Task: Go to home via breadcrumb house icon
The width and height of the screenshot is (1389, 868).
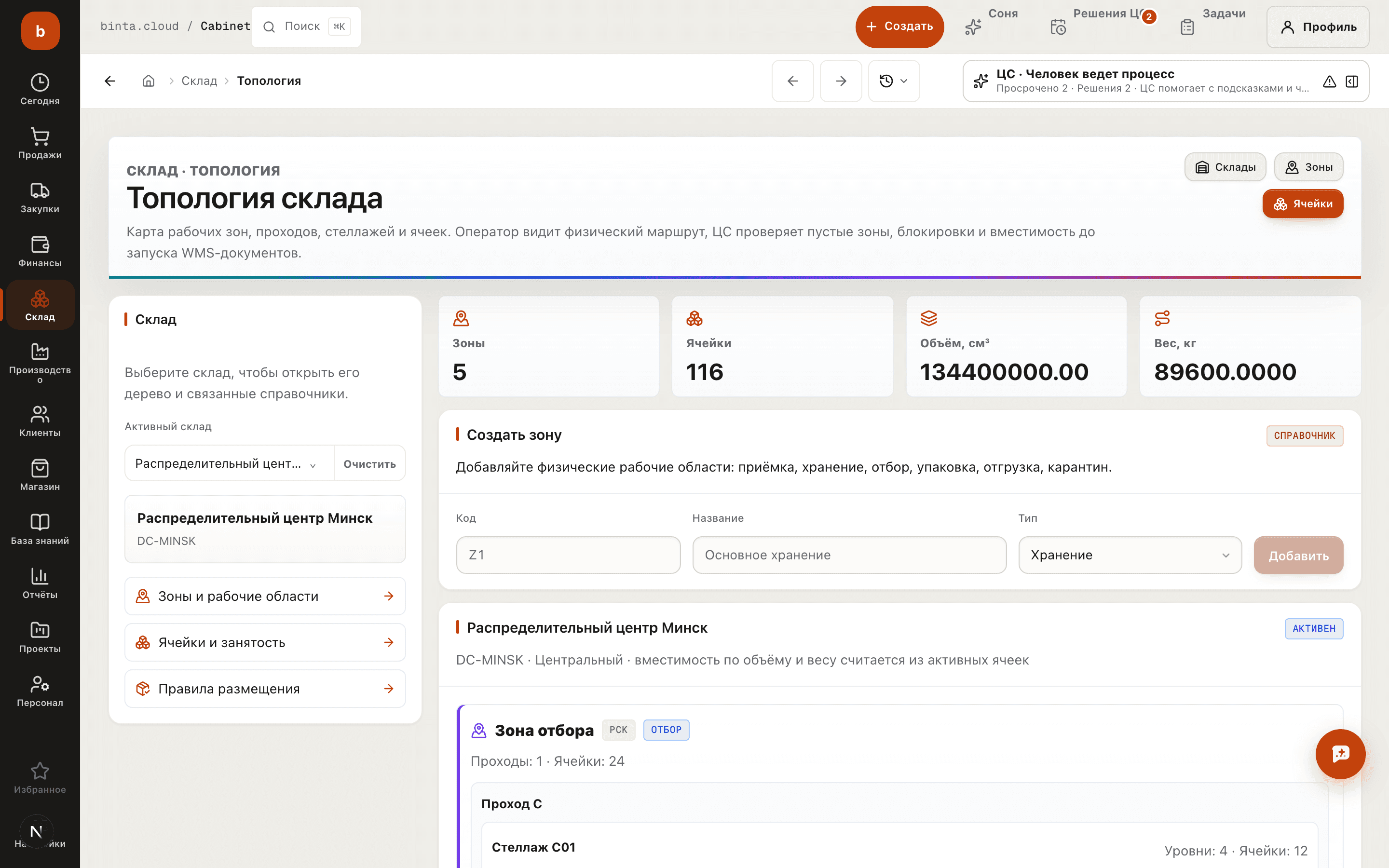Action: [149, 81]
